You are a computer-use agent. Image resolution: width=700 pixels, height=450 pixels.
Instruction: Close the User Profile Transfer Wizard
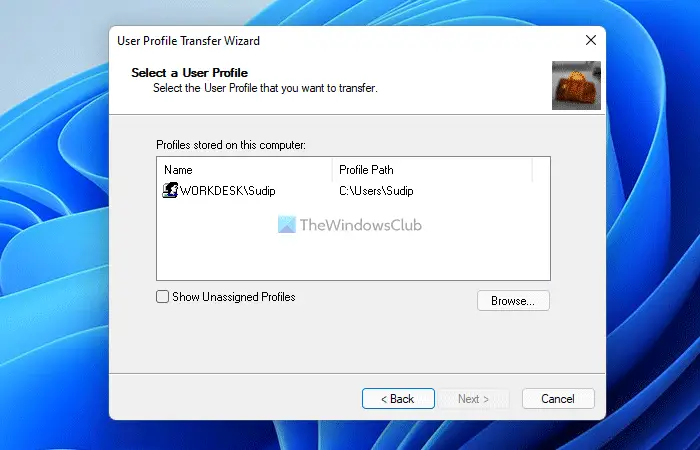(591, 40)
